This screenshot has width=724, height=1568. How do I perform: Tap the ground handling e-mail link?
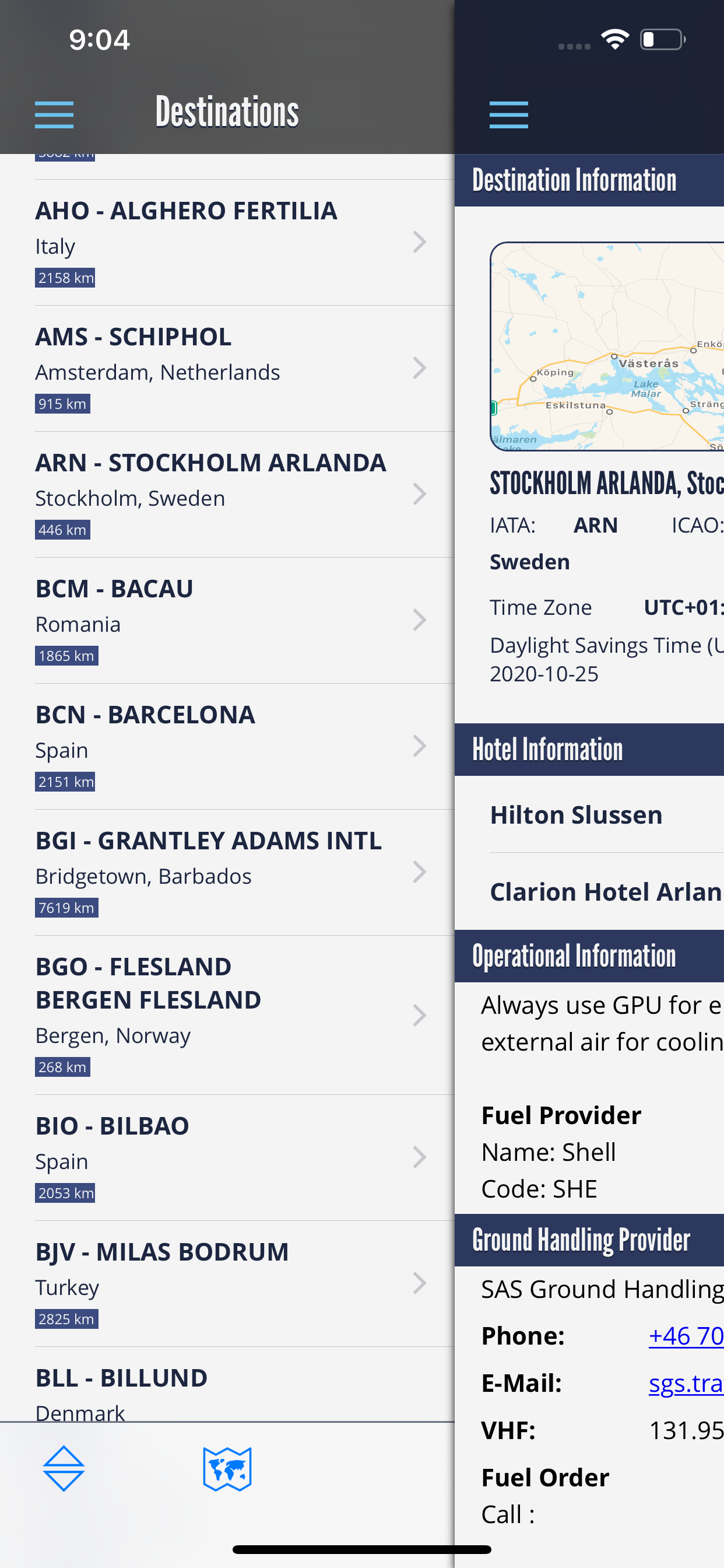click(686, 1383)
